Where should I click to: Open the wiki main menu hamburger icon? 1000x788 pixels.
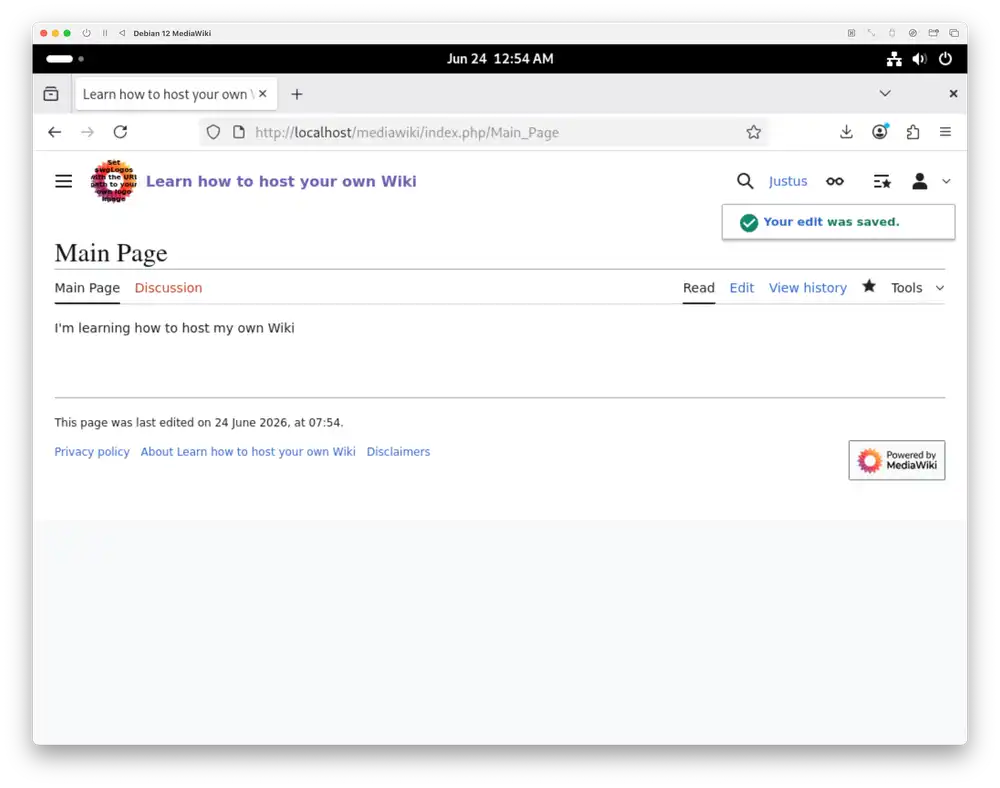(x=63, y=182)
